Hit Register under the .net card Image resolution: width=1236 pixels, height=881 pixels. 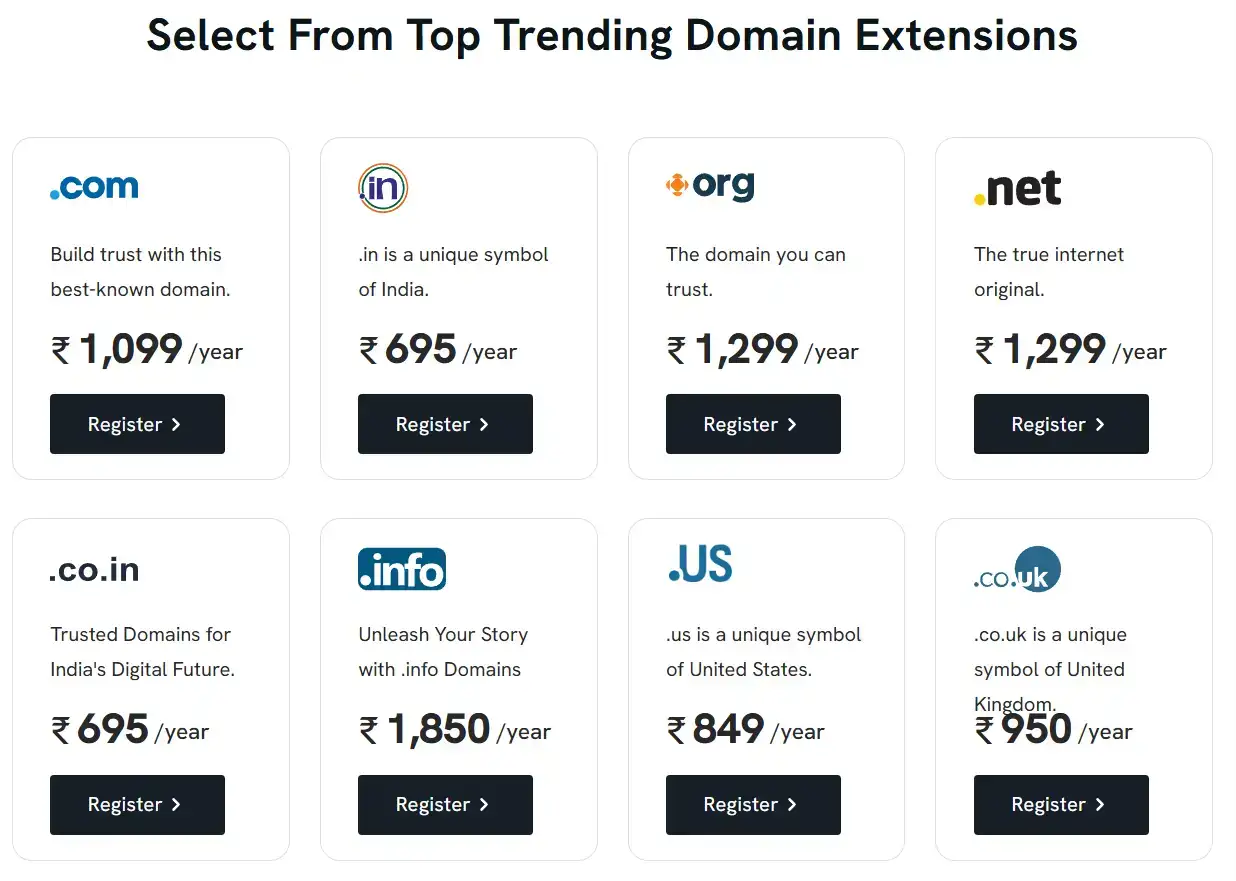(x=1061, y=424)
